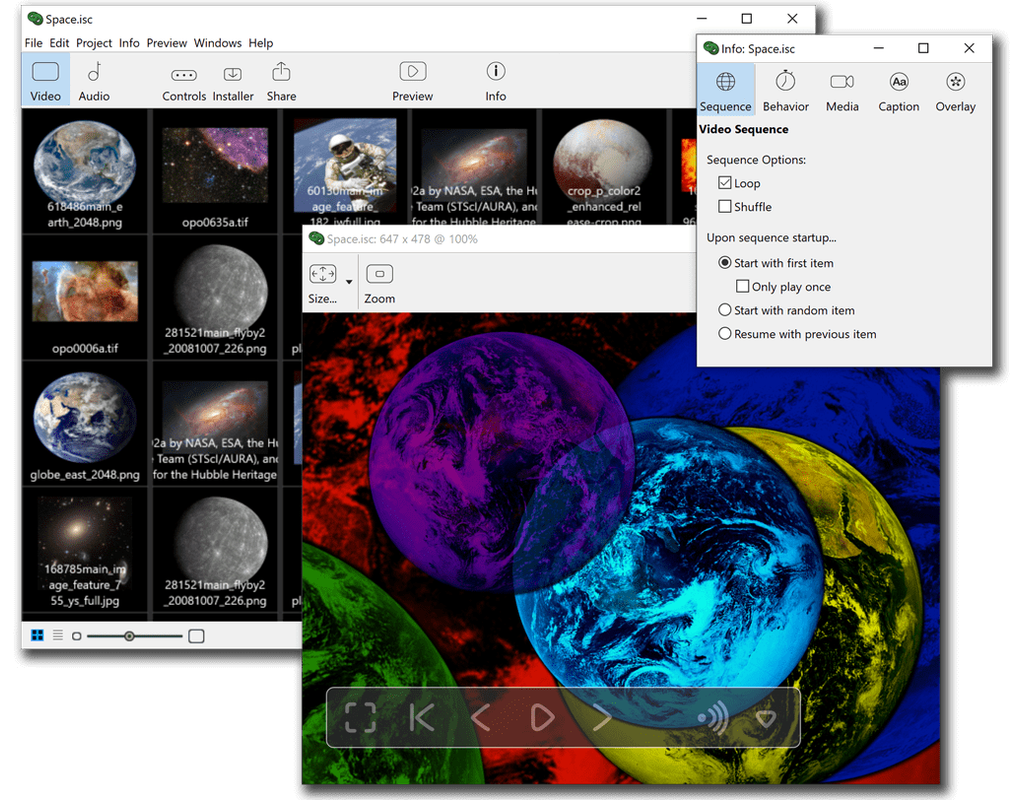The height and width of the screenshot is (800, 1017).
Task: Maximize the Info: Space.isc window
Action: 923,48
